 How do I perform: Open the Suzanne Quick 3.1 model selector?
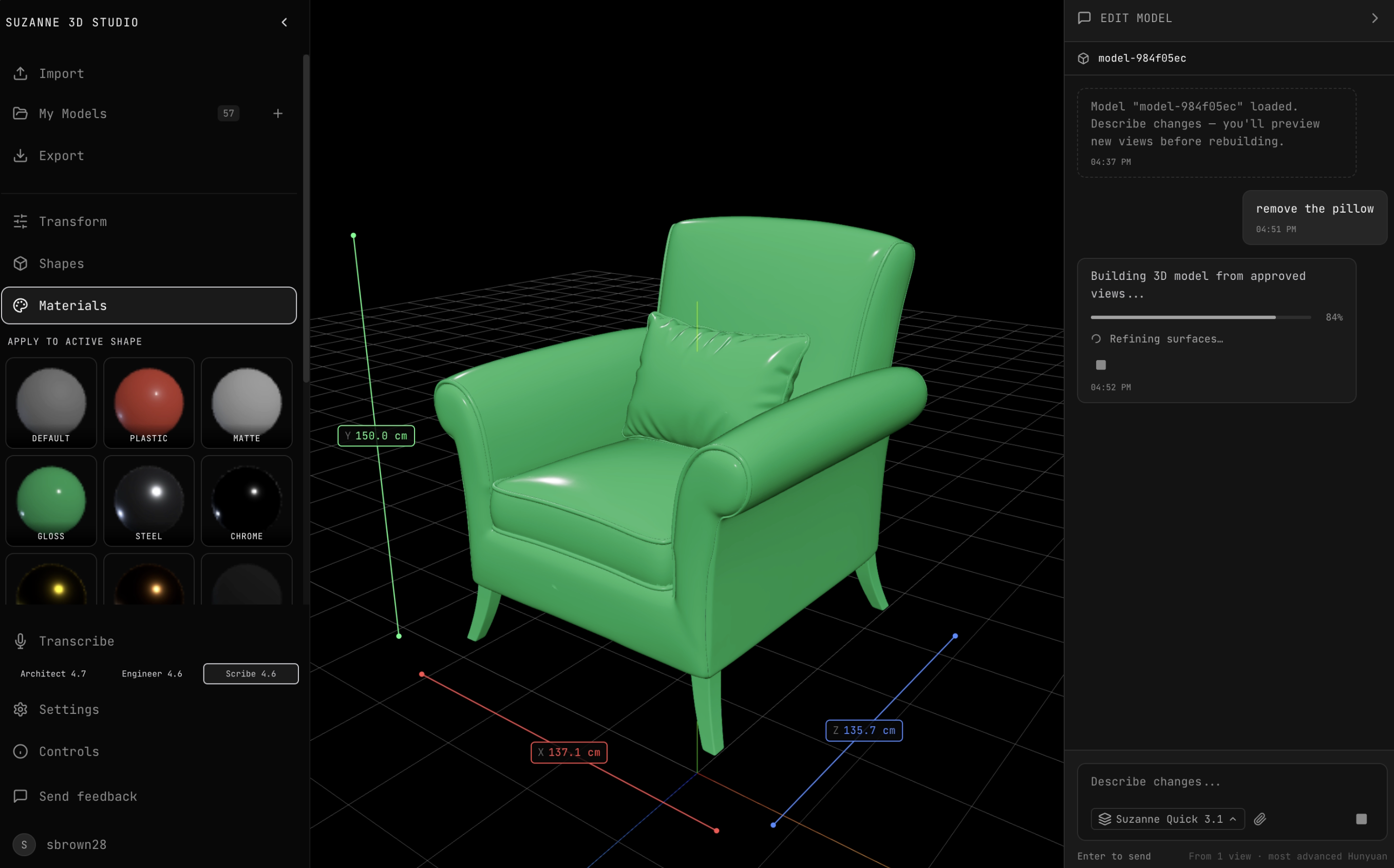pos(1166,819)
